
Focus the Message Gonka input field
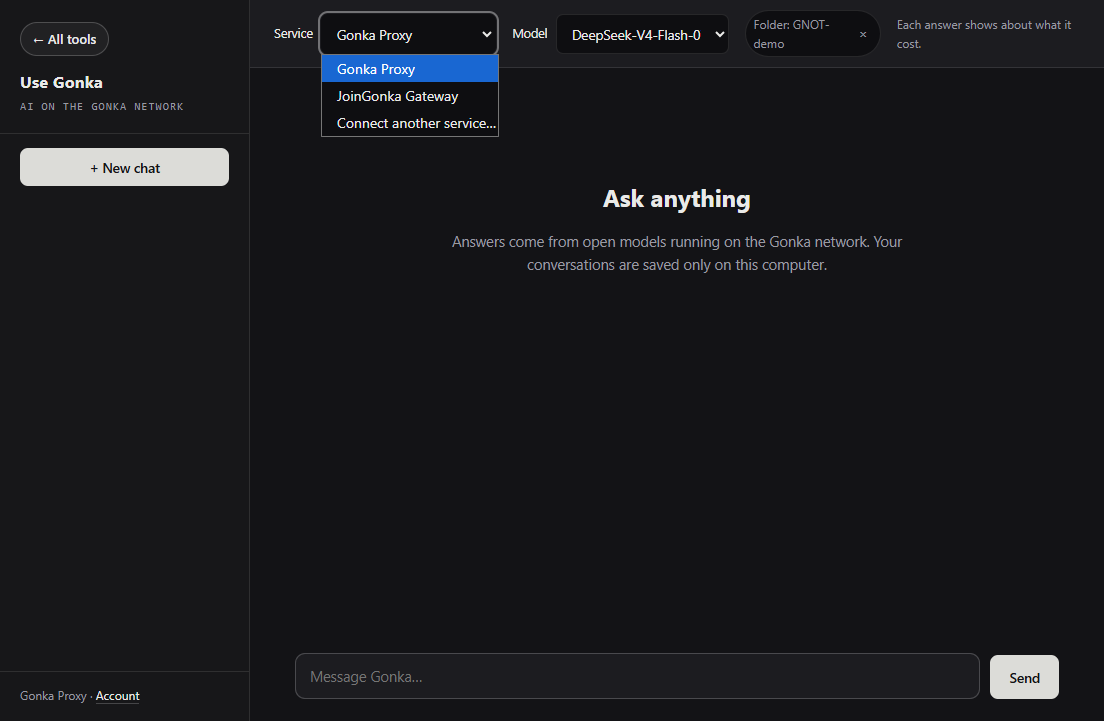(637, 676)
